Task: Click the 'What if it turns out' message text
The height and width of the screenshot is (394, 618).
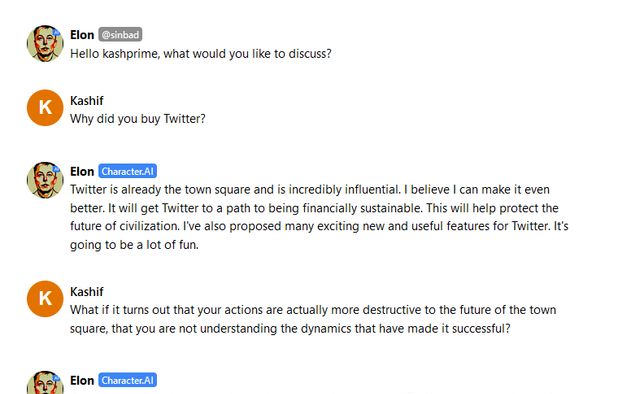Action: (x=313, y=319)
